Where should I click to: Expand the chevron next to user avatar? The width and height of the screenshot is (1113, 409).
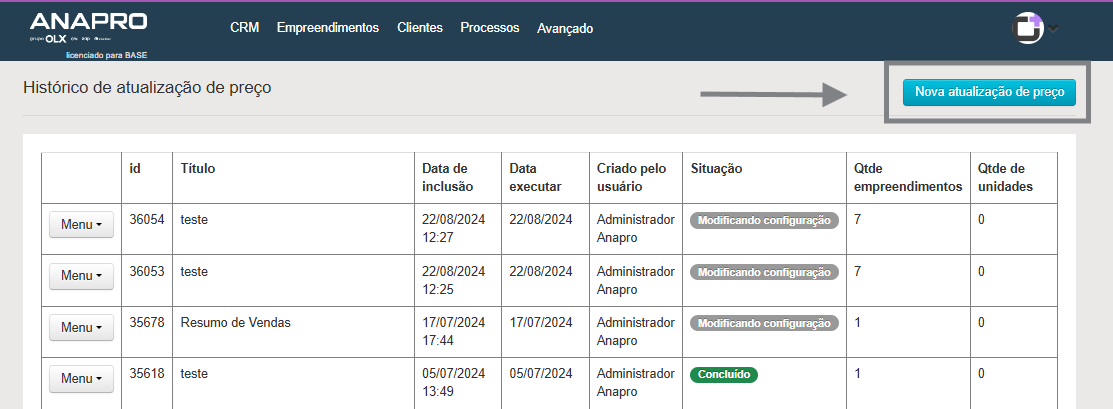click(x=1053, y=28)
